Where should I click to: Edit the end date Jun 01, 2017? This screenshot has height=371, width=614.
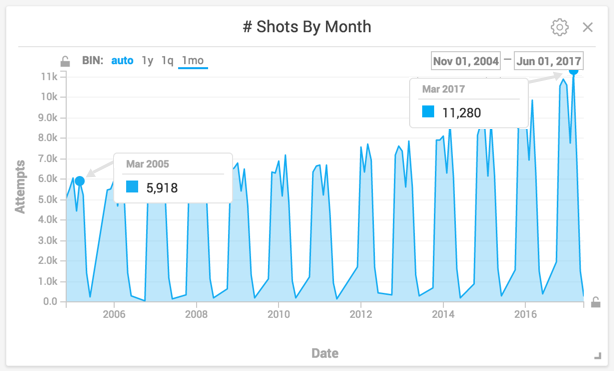[x=549, y=61]
